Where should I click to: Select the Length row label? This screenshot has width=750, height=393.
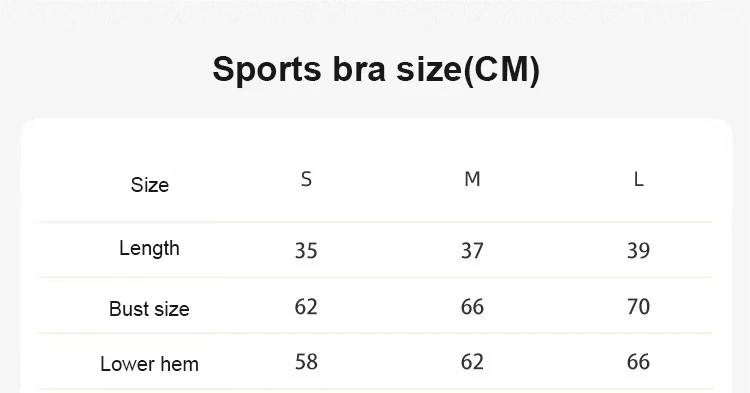point(149,249)
